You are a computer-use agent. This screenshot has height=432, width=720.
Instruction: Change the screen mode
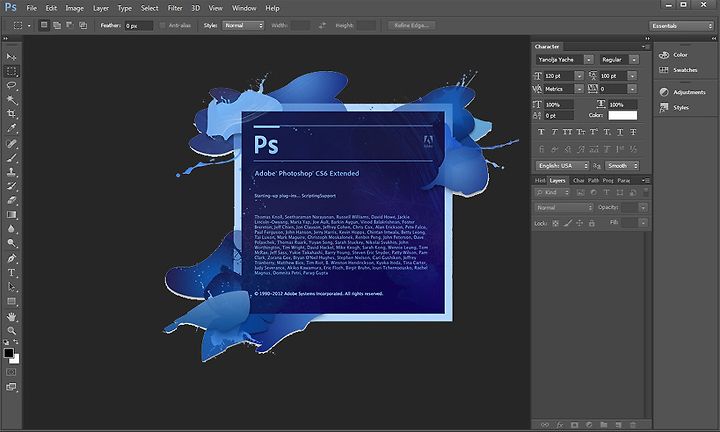pyautogui.click(x=11, y=387)
